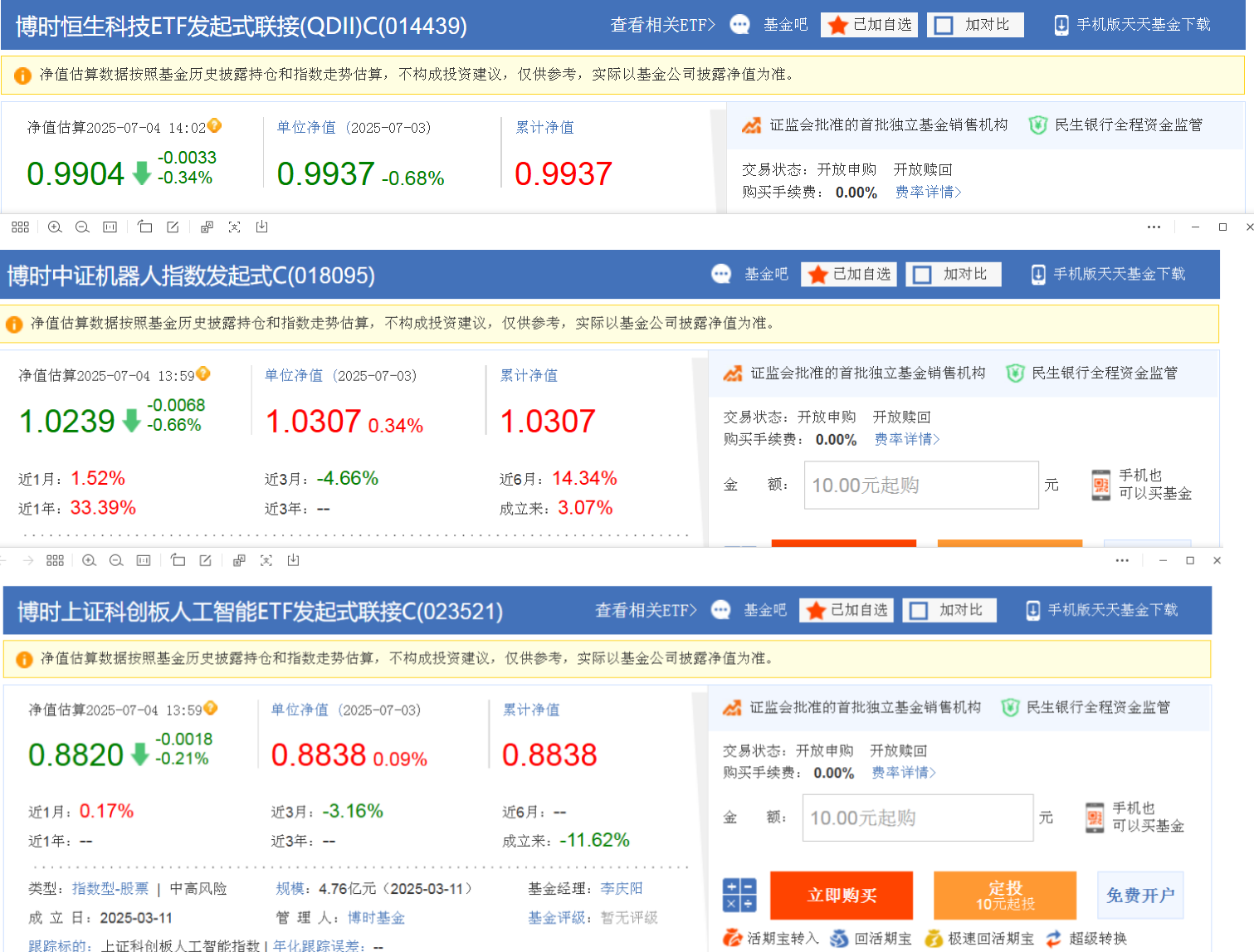Zoom out using toolbar above 博时中证机器人 page
The image size is (1254, 952).
(x=82, y=227)
